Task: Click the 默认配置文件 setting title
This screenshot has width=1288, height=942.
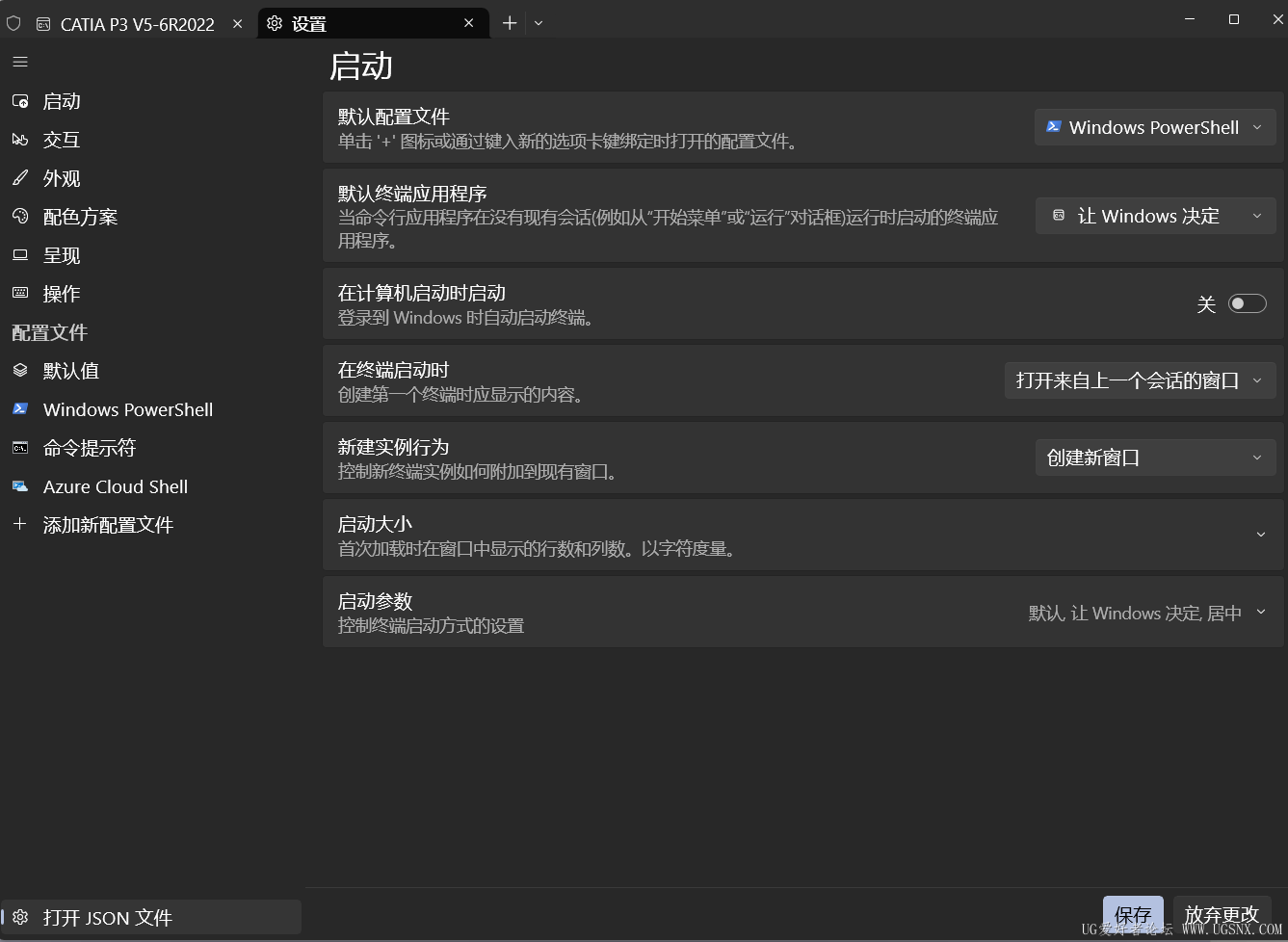Action: pyautogui.click(x=394, y=117)
